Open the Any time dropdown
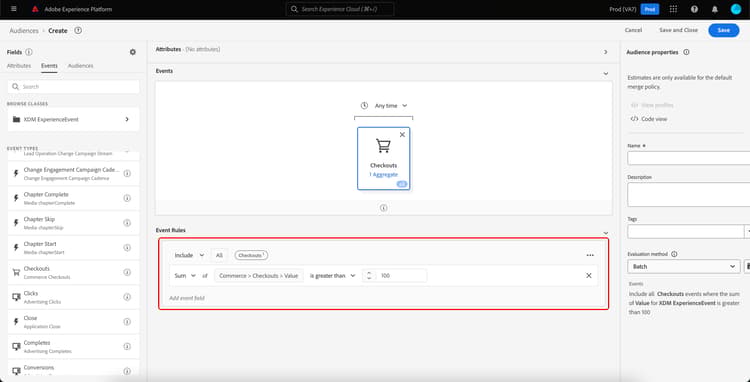The width and height of the screenshot is (750, 382). tap(390, 106)
